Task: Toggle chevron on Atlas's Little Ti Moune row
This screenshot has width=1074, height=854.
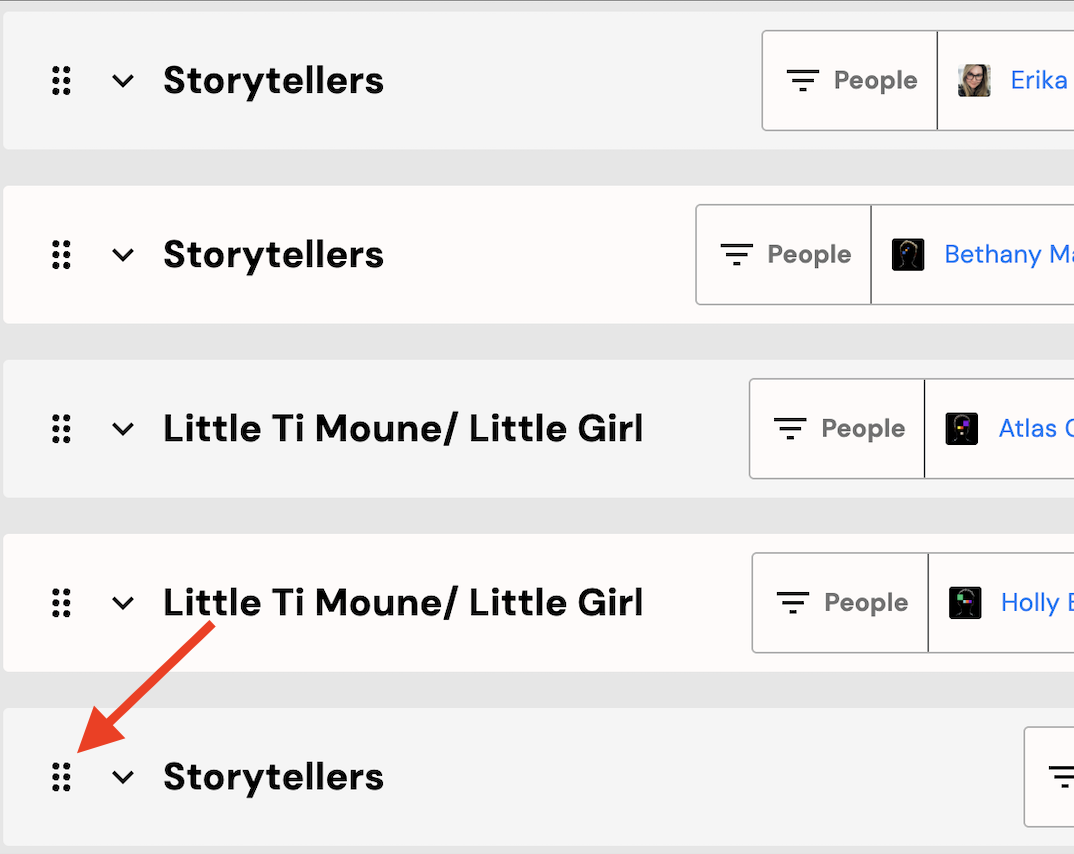Action: [x=123, y=429]
